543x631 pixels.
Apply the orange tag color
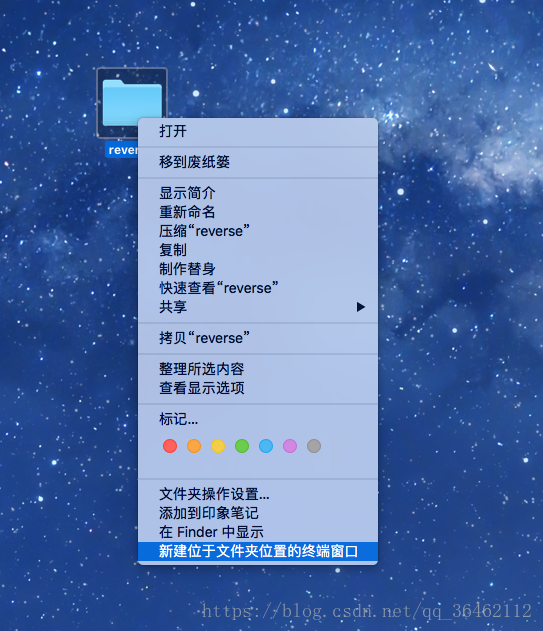[x=194, y=446]
